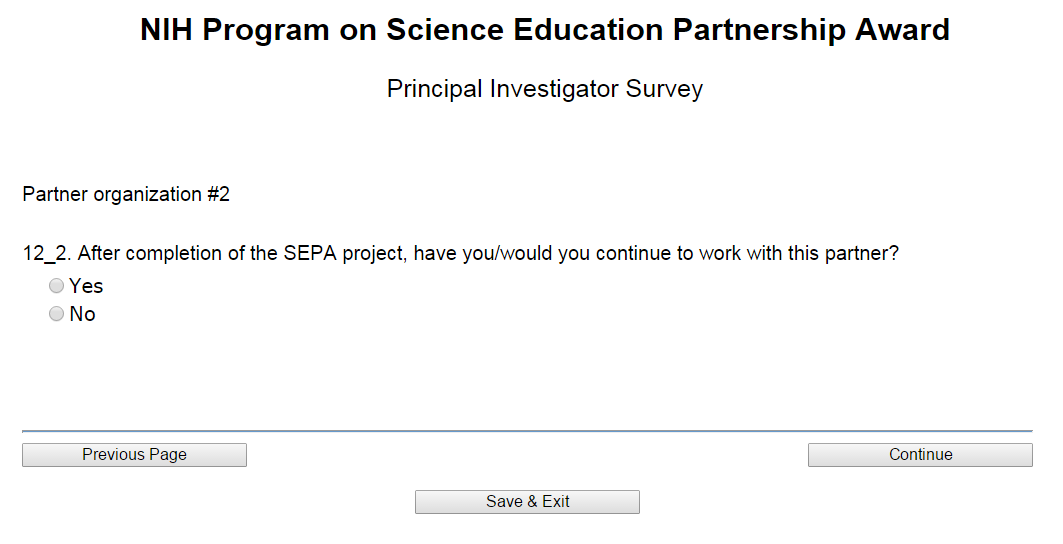Select the "No" radio button
This screenshot has width=1063, height=544.
pyautogui.click(x=57, y=314)
